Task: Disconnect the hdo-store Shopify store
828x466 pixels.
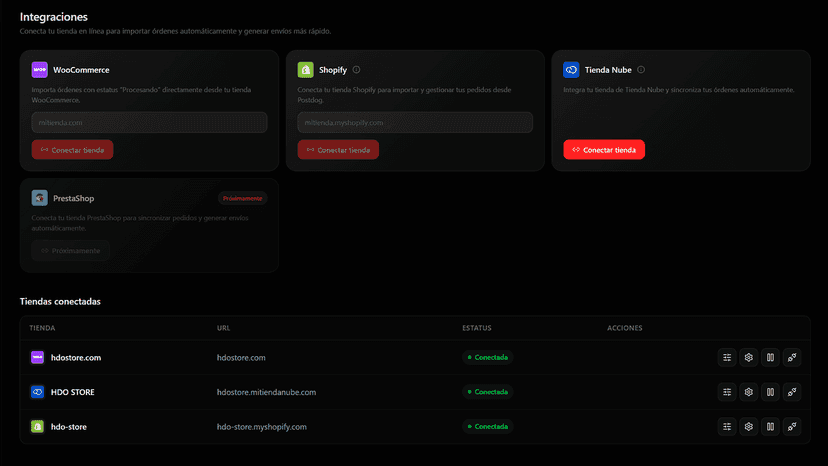Action: pyautogui.click(x=792, y=426)
